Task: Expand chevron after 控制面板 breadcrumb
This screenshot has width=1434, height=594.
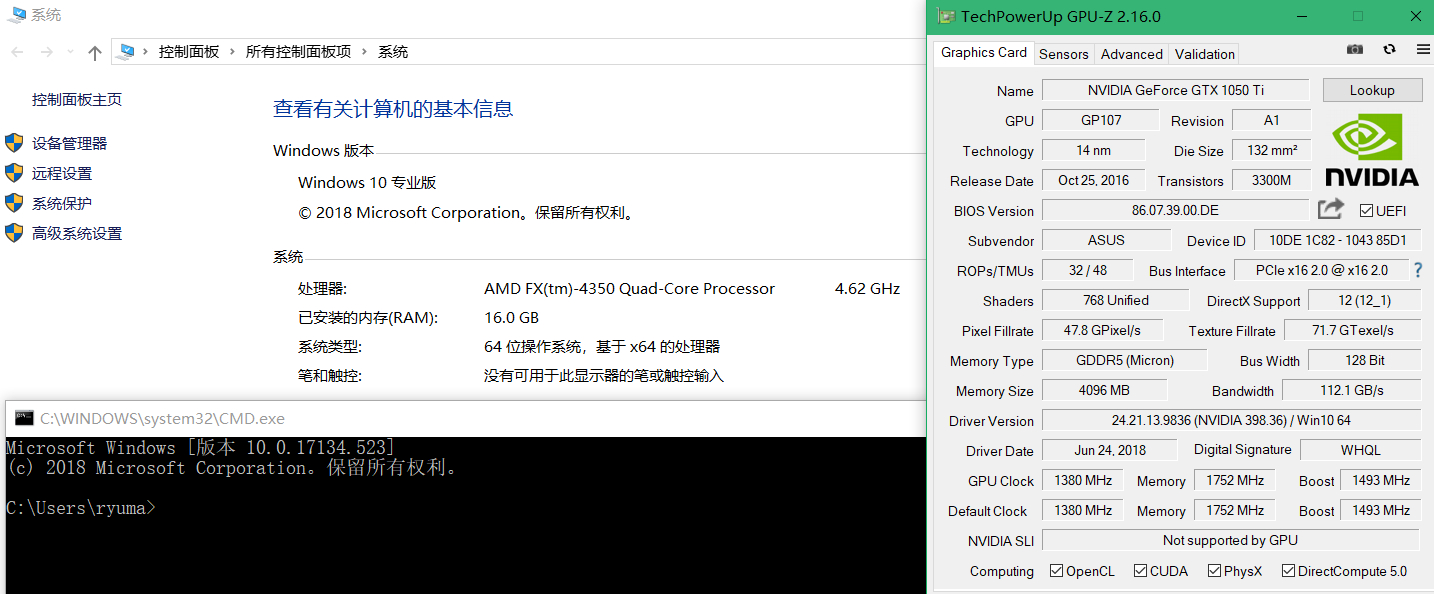Action: pos(232,52)
